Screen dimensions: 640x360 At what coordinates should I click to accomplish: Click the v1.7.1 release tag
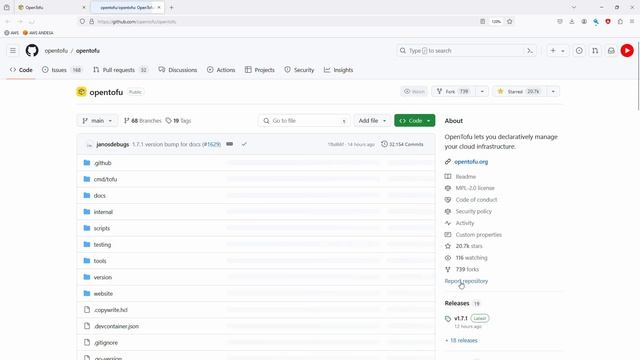(461, 318)
